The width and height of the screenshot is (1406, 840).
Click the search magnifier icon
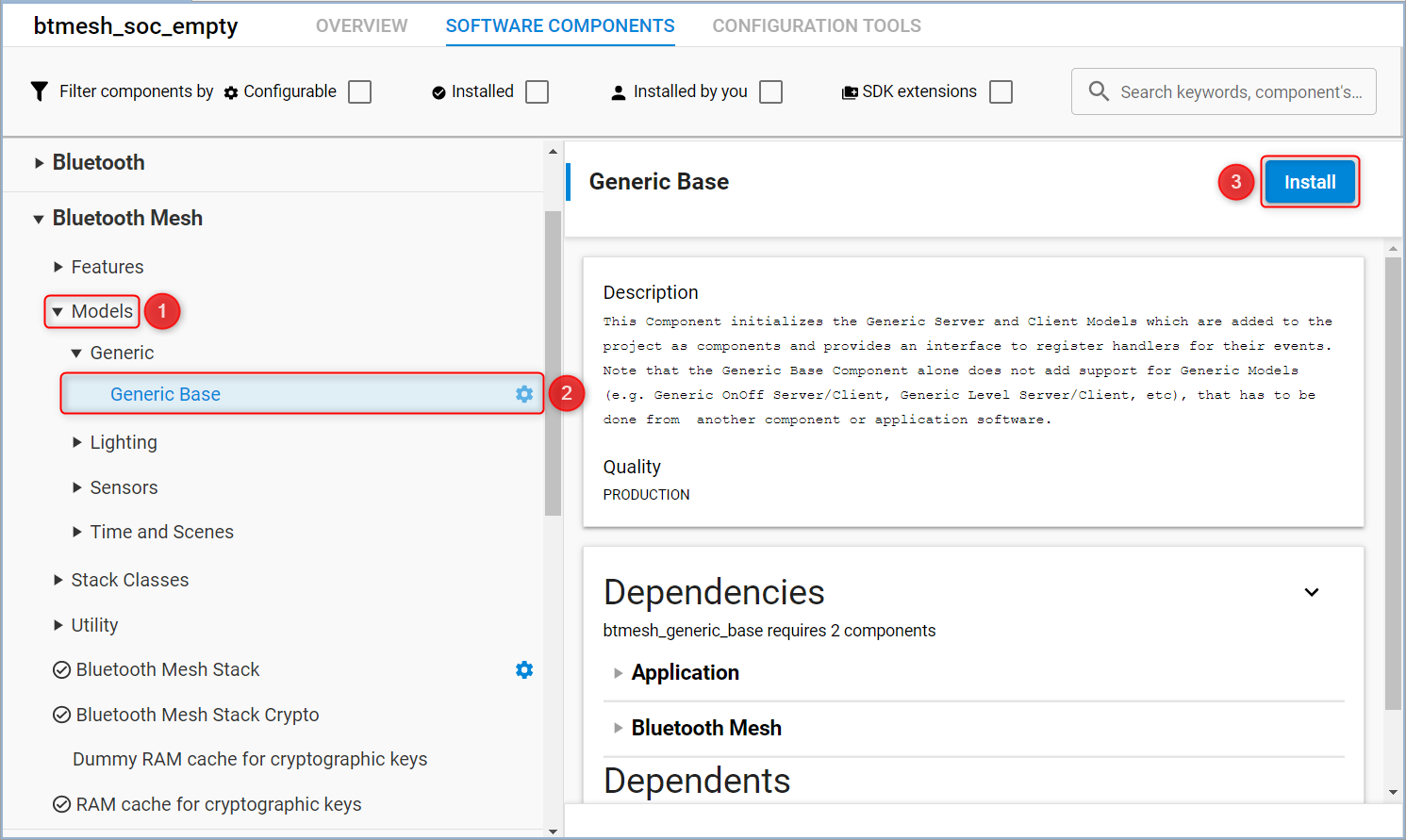coord(1098,91)
